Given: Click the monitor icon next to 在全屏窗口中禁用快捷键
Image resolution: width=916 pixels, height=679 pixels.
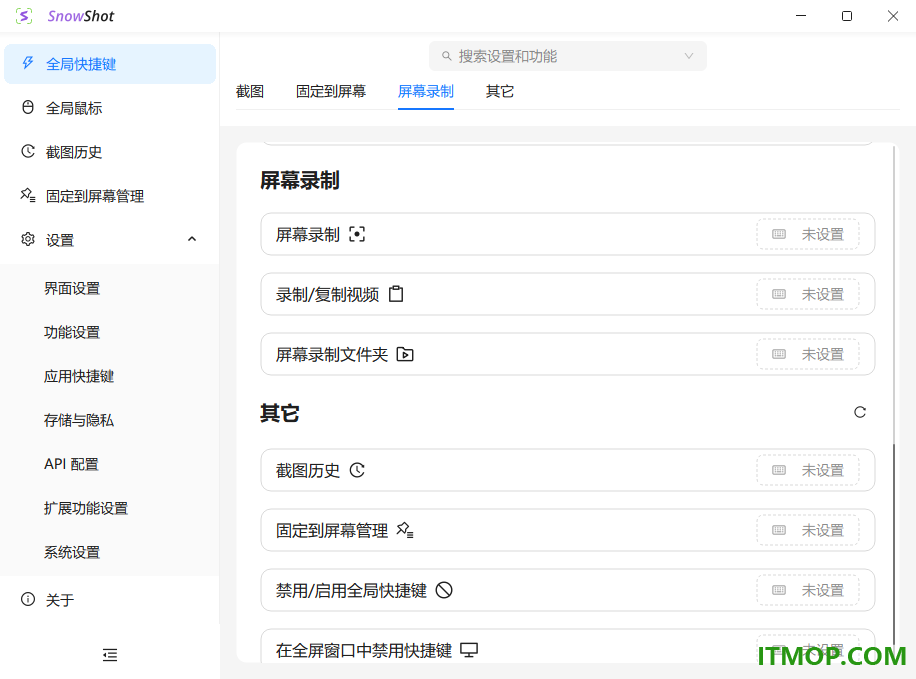Looking at the screenshot, I should [x=469, y=650].
